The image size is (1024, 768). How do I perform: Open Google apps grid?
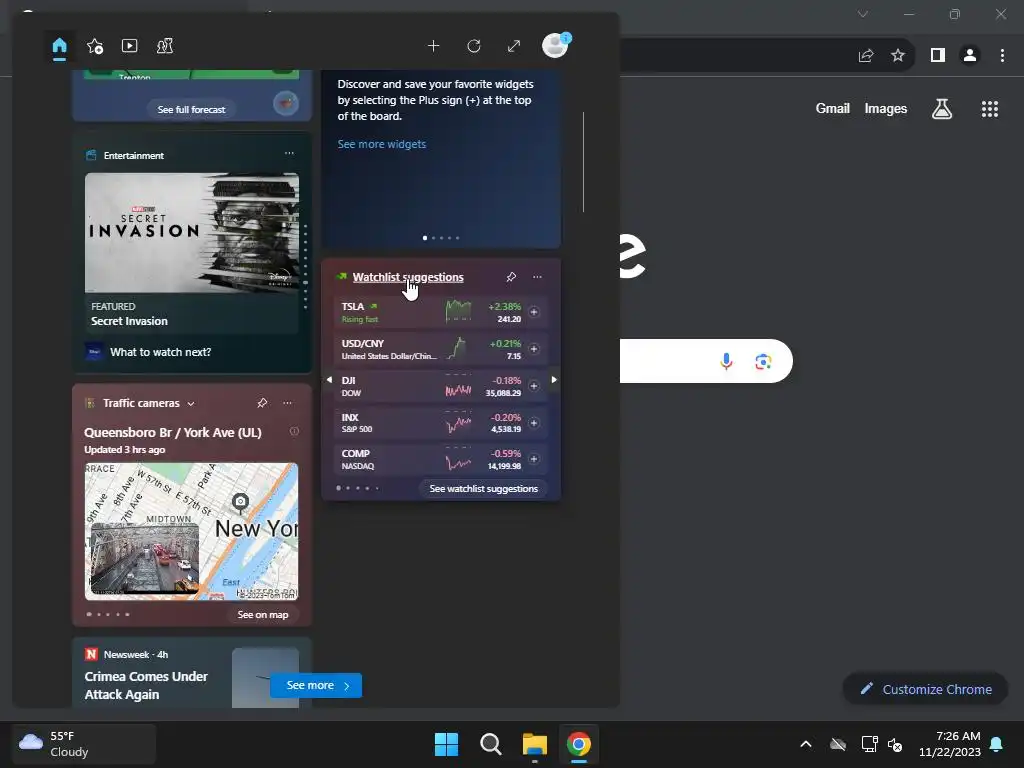coord(990,109)
